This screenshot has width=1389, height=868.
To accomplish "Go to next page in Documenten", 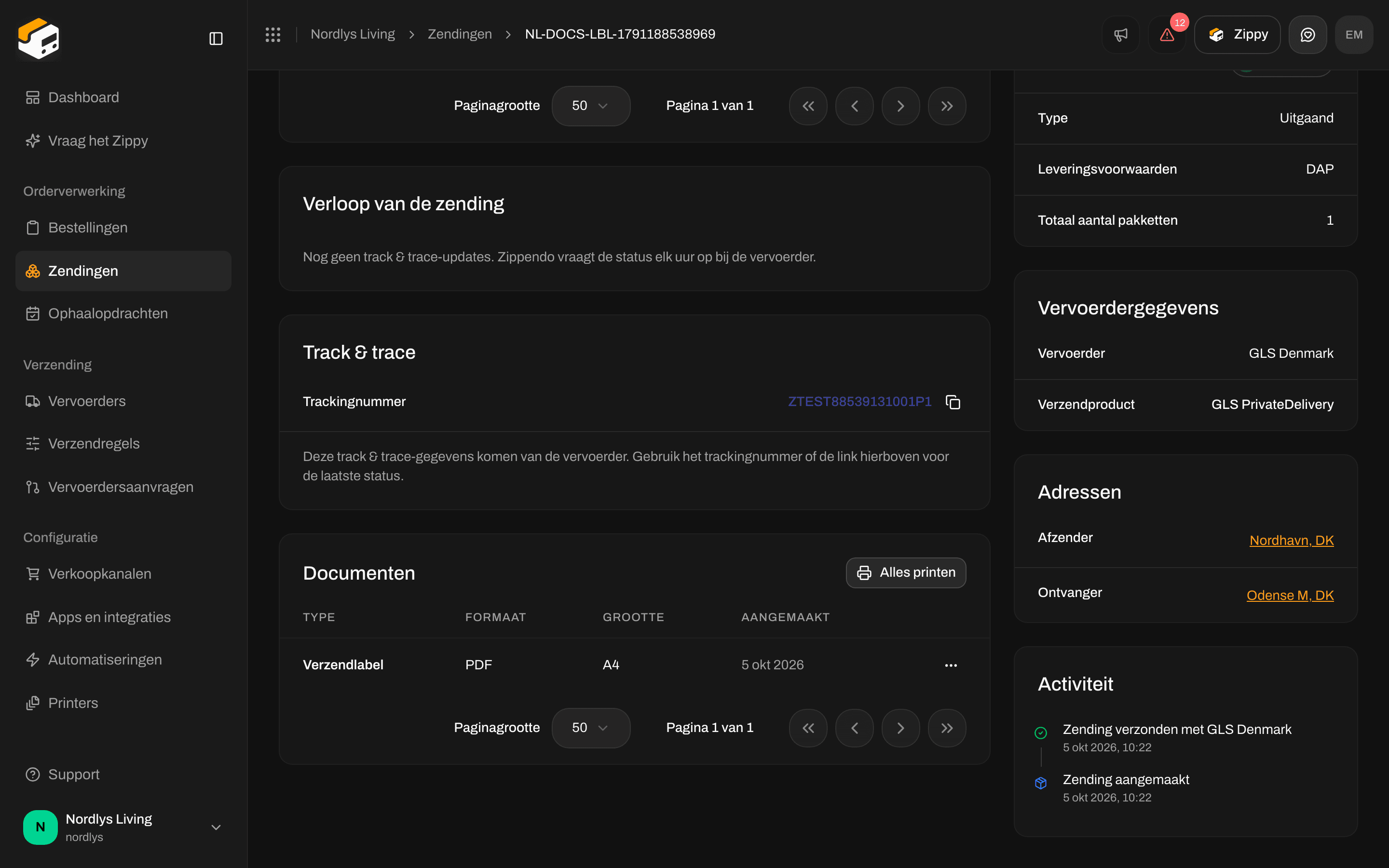I will 900,728.
